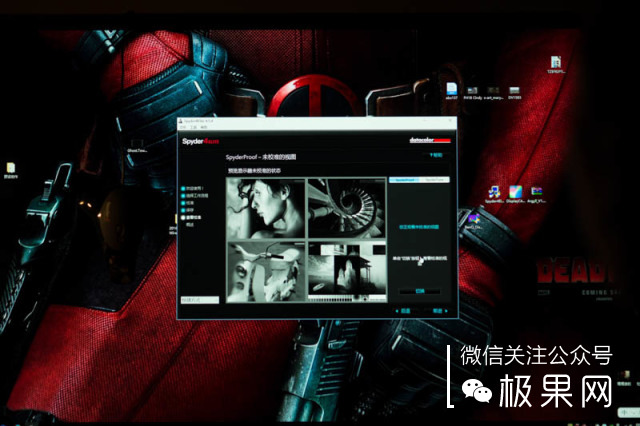This screenshot has width=640, height=426.
Task: Close the Spyder calibration window
Action: tap(451, 121)
